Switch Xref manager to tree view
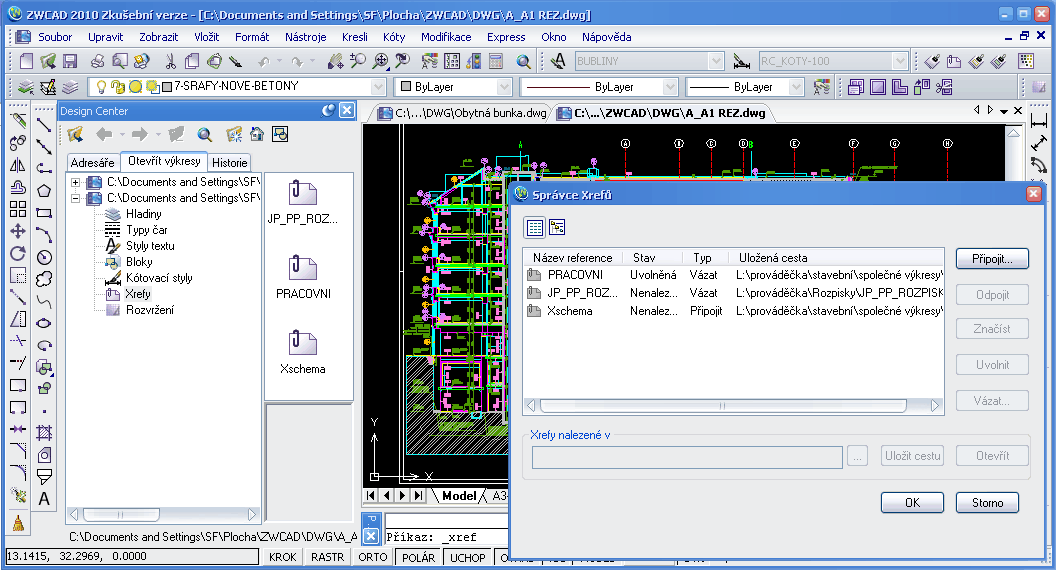 [x=557, y=227]
